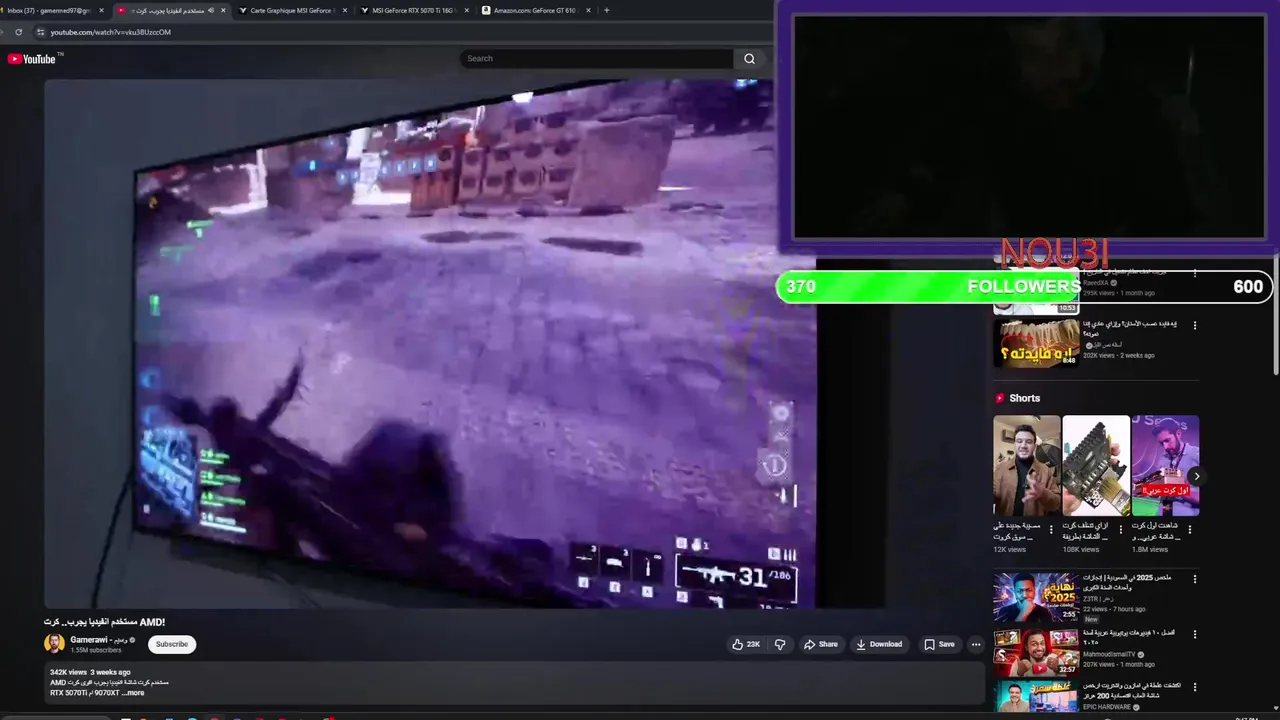Switch to the Inbox (37) Gmail tab

pyautogui.click(x=49, y=10)
